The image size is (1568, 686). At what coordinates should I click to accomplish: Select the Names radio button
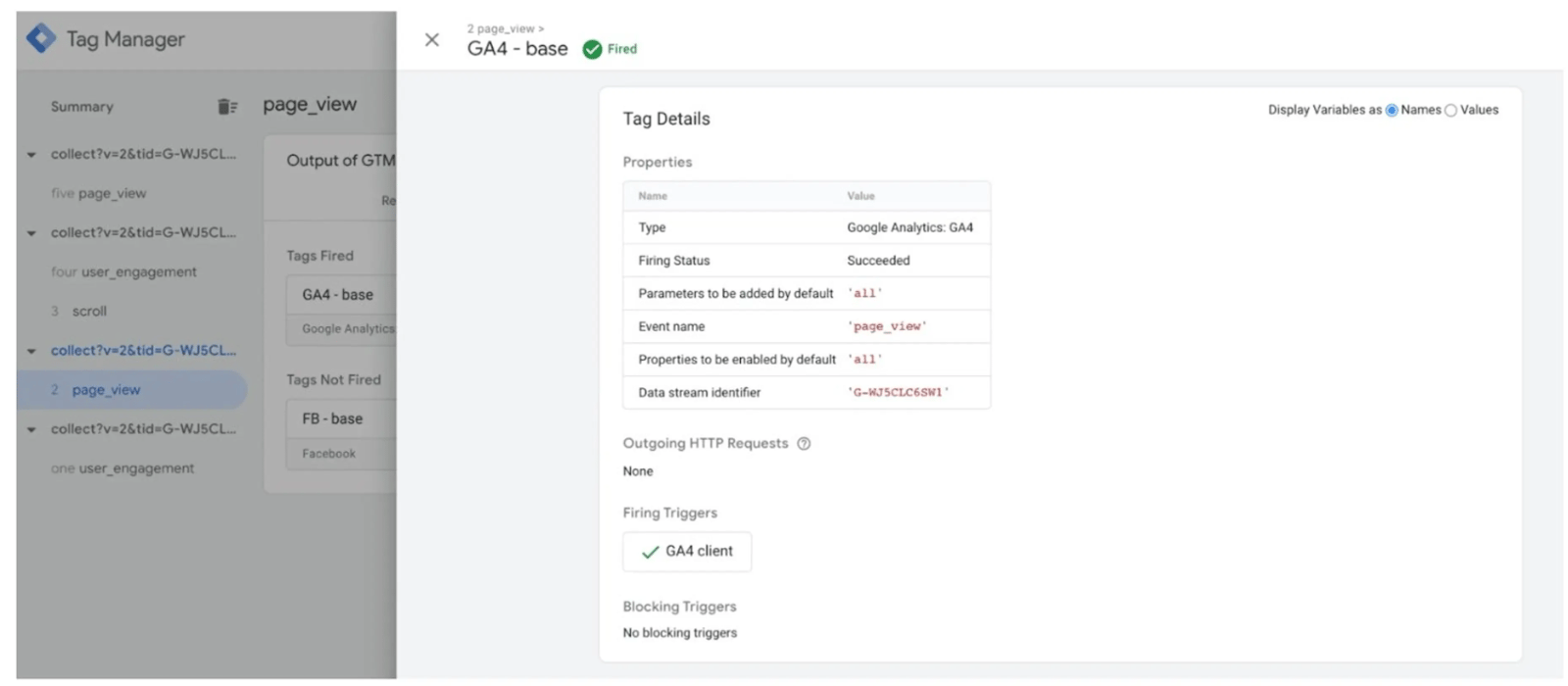tap(1392, 110)
